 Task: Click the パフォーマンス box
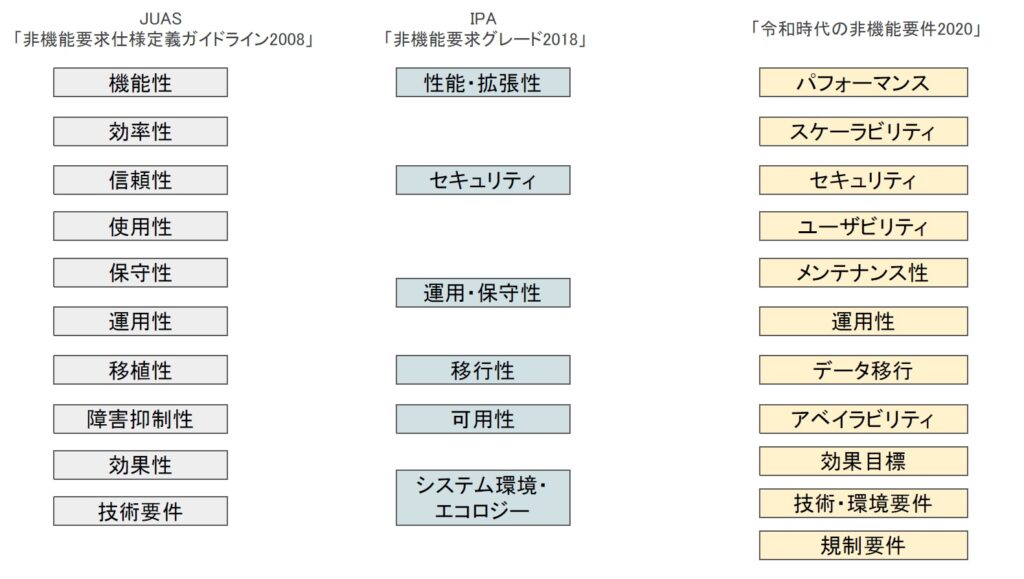863,83
